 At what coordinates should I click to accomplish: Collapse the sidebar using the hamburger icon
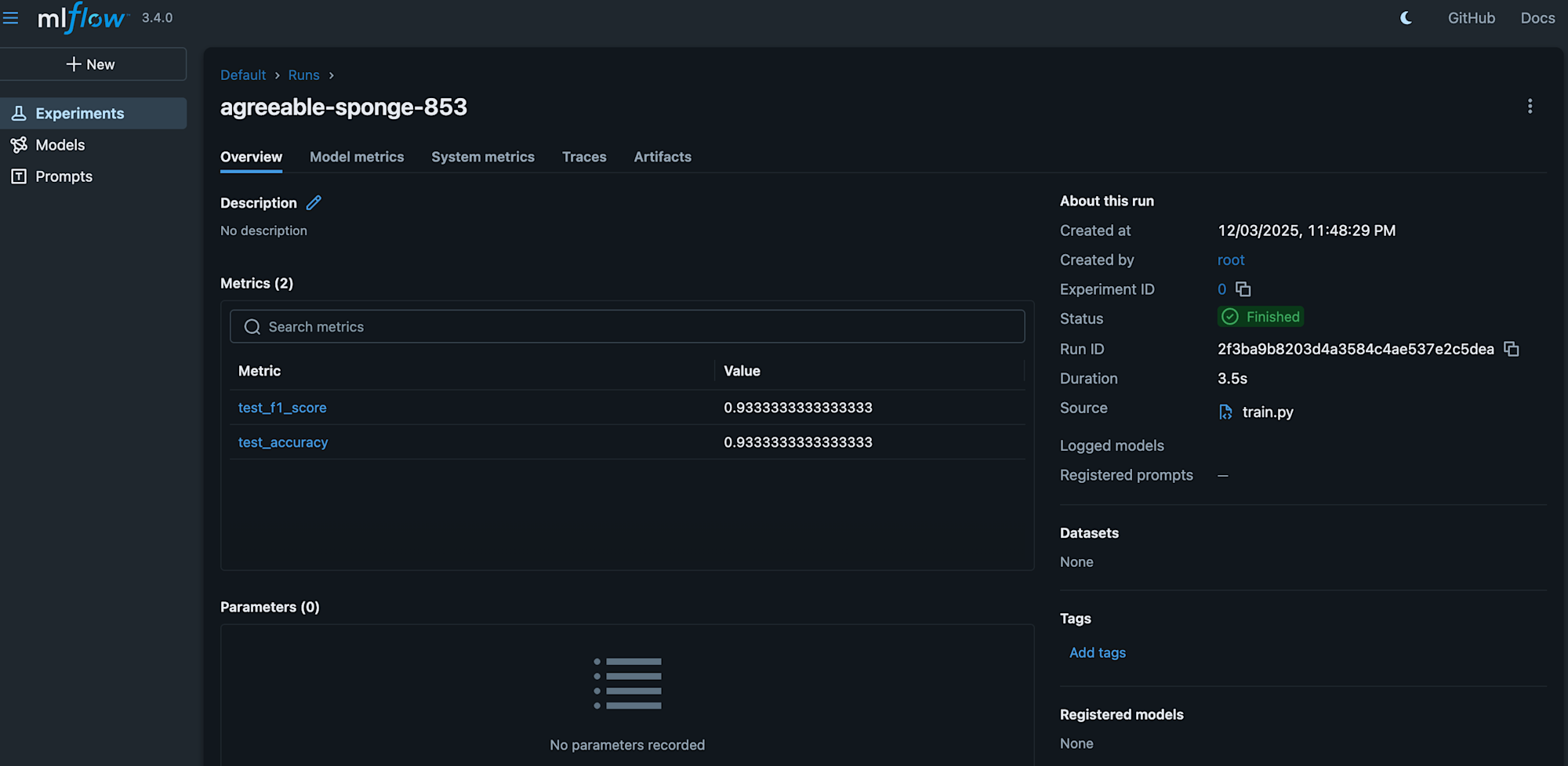click(x=10, y=17)
